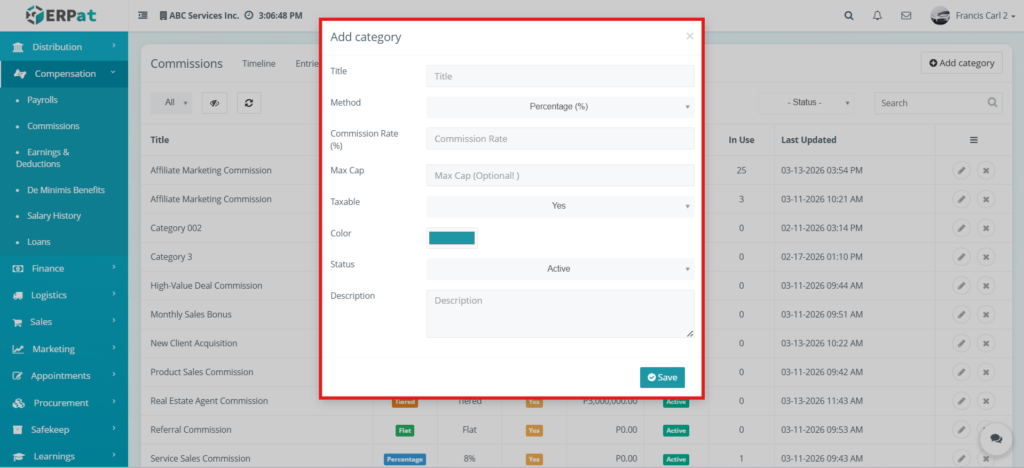Edit the Real Estate Agent Commission row
The height and width of the screenshot is (468, 1024).
click(x=961, y=401)
